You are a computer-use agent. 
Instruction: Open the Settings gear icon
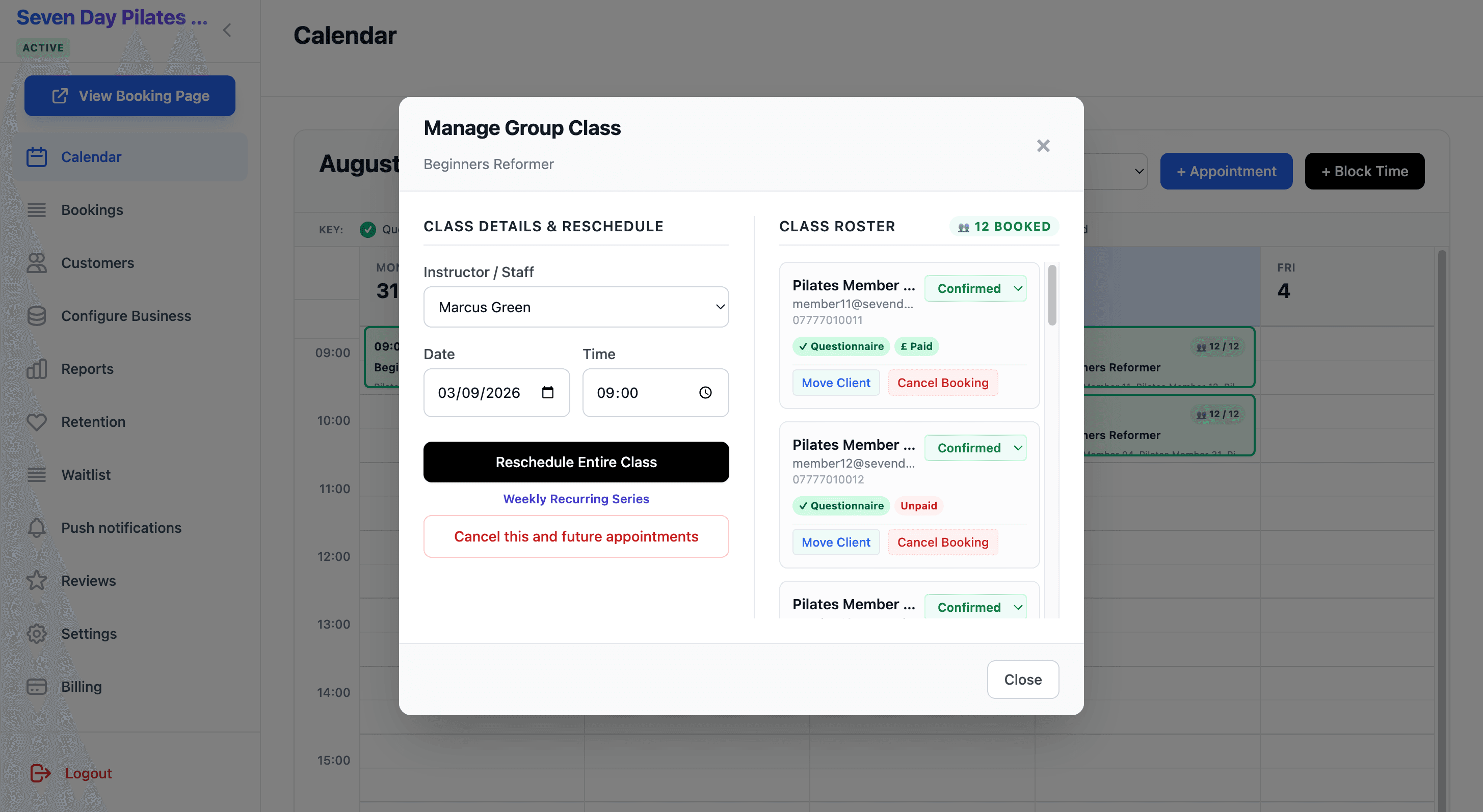click(36, 634)
